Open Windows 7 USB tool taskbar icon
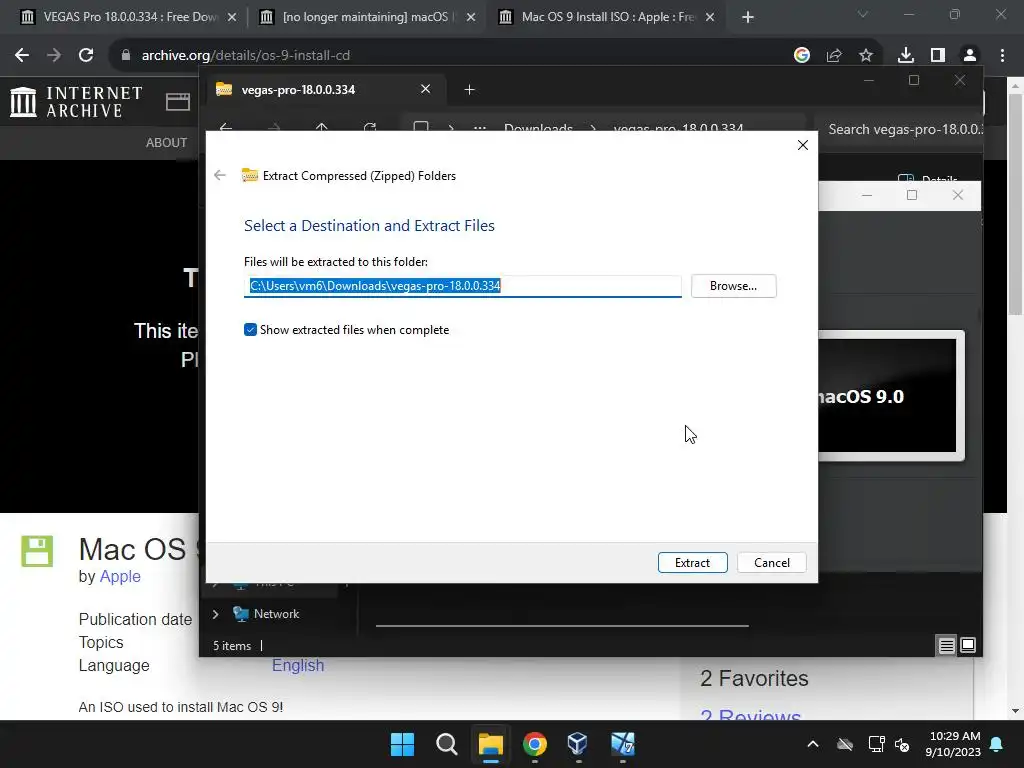 (x=622, y=744)
